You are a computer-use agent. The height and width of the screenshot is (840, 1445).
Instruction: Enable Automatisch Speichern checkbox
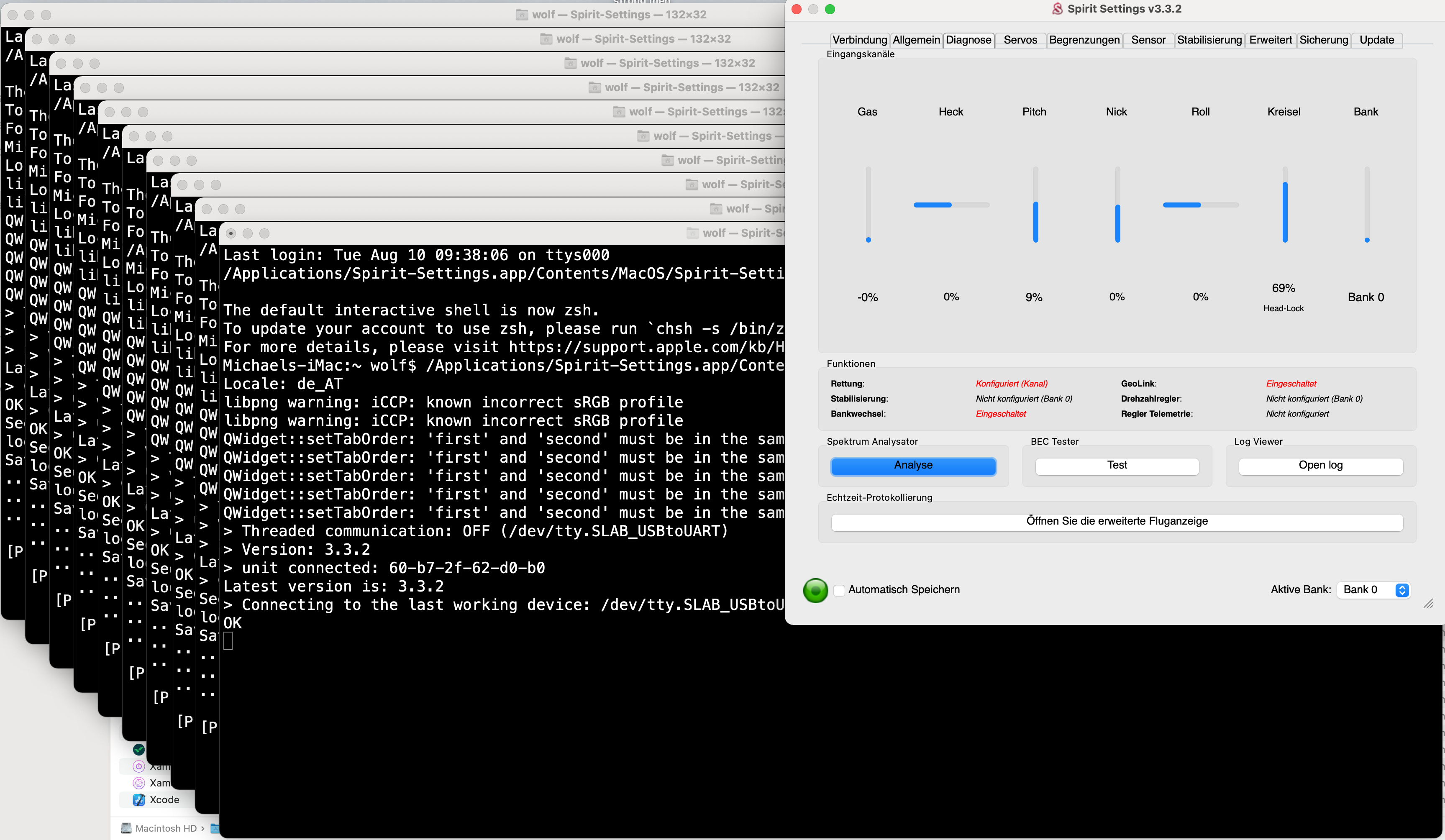[x=839, y=590]
